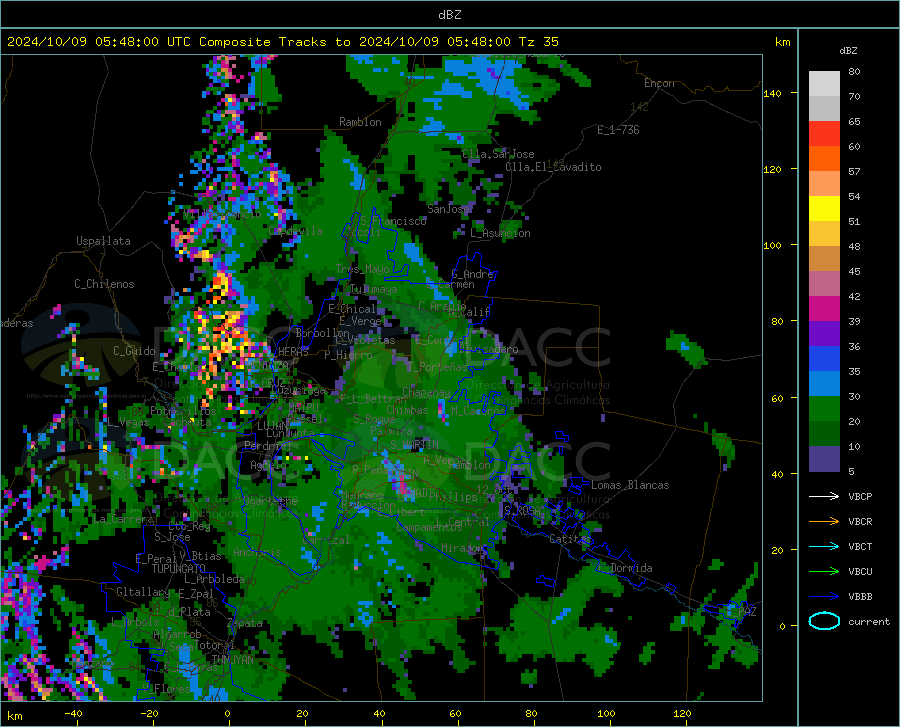Click the 'L_Asuncion' map label
Viewport: 900px width, 727px height.
500,233
